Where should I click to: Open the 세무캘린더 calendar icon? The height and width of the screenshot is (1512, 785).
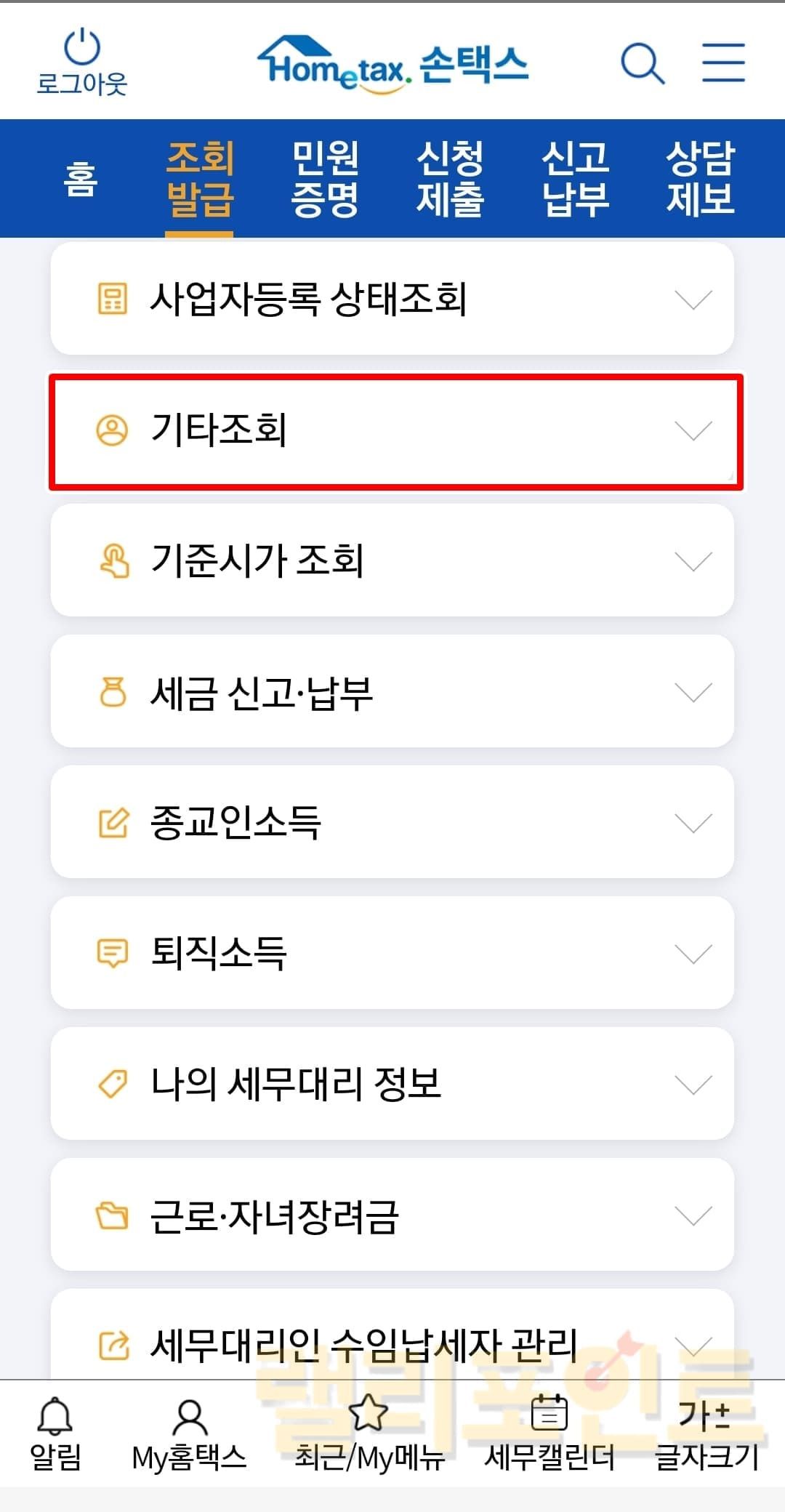[x=549, y=1414]
